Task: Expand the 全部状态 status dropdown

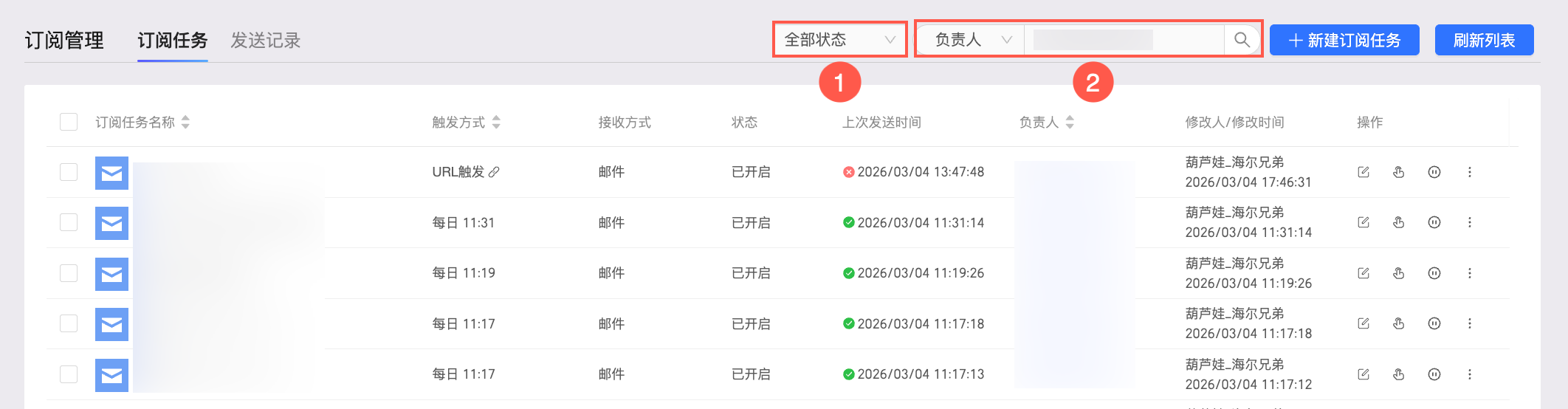Action: (x=839, y=40)
